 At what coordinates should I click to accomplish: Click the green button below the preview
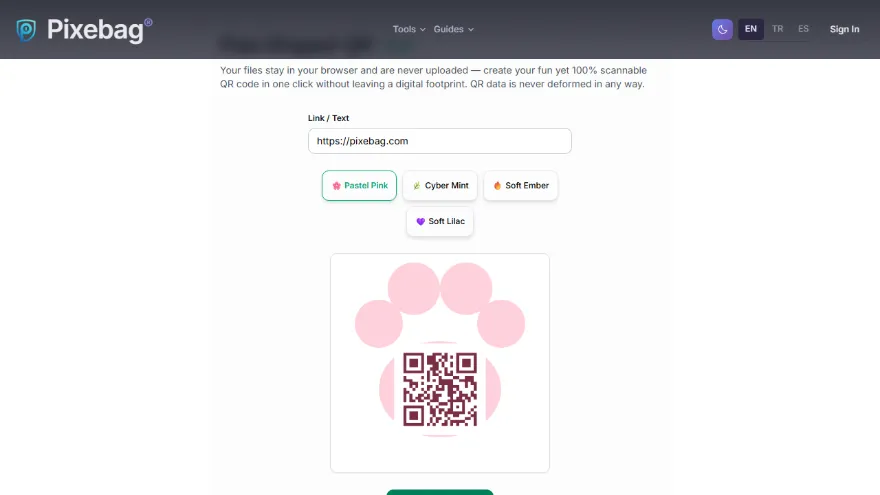(x=439, y=492)
